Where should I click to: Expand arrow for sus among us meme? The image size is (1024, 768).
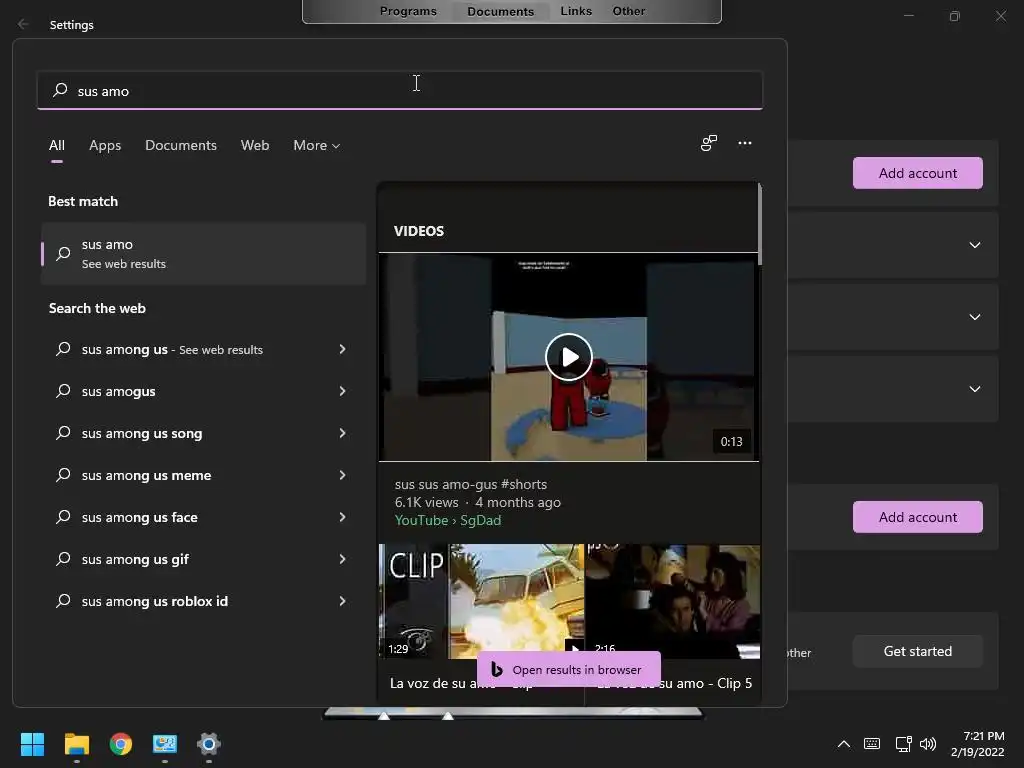[x=342, y=475]
